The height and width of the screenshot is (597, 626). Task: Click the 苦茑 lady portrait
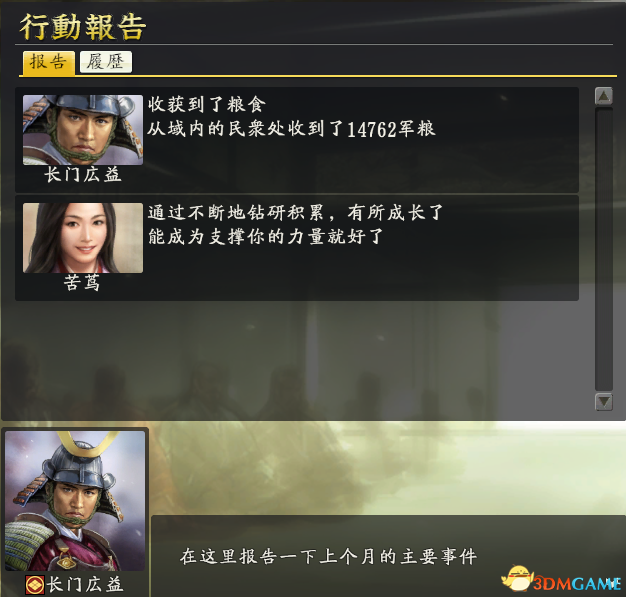point(83,238)
